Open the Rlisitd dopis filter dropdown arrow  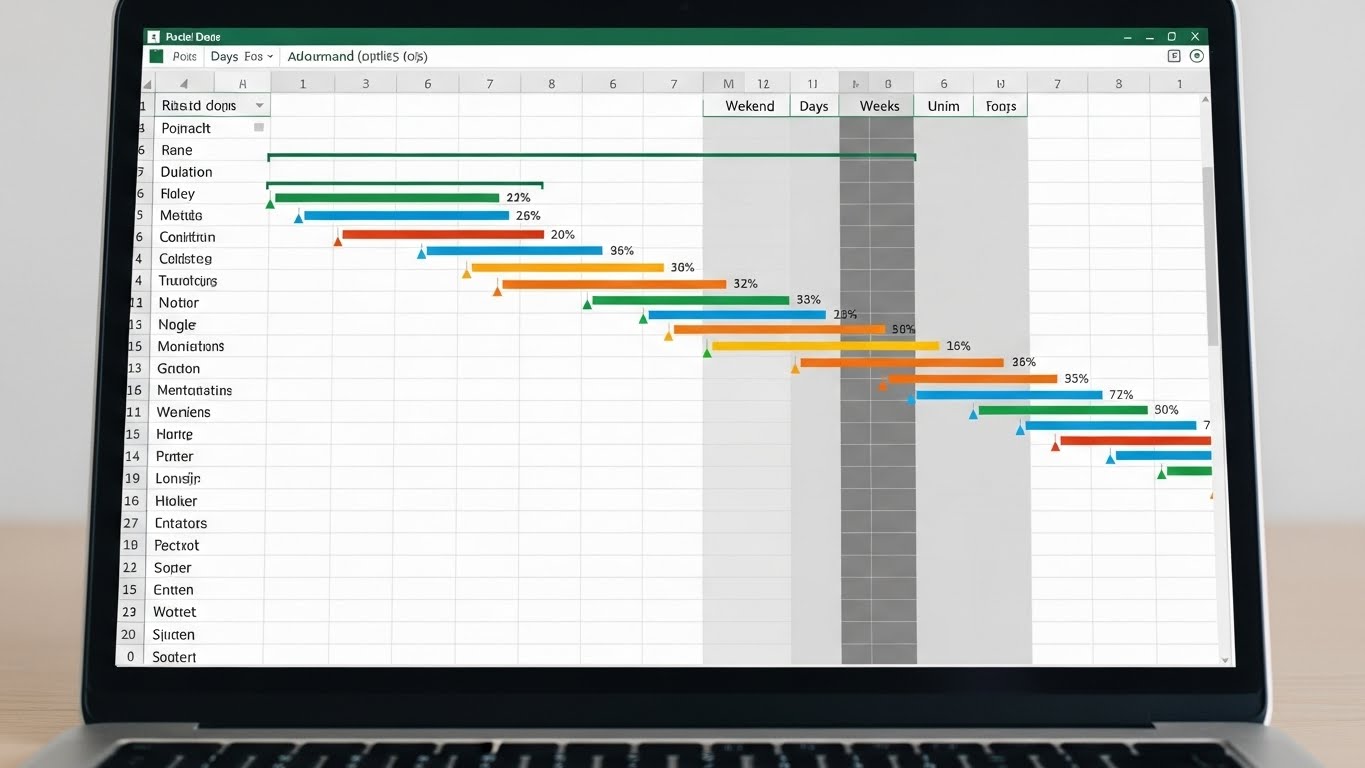coord(259,106)
